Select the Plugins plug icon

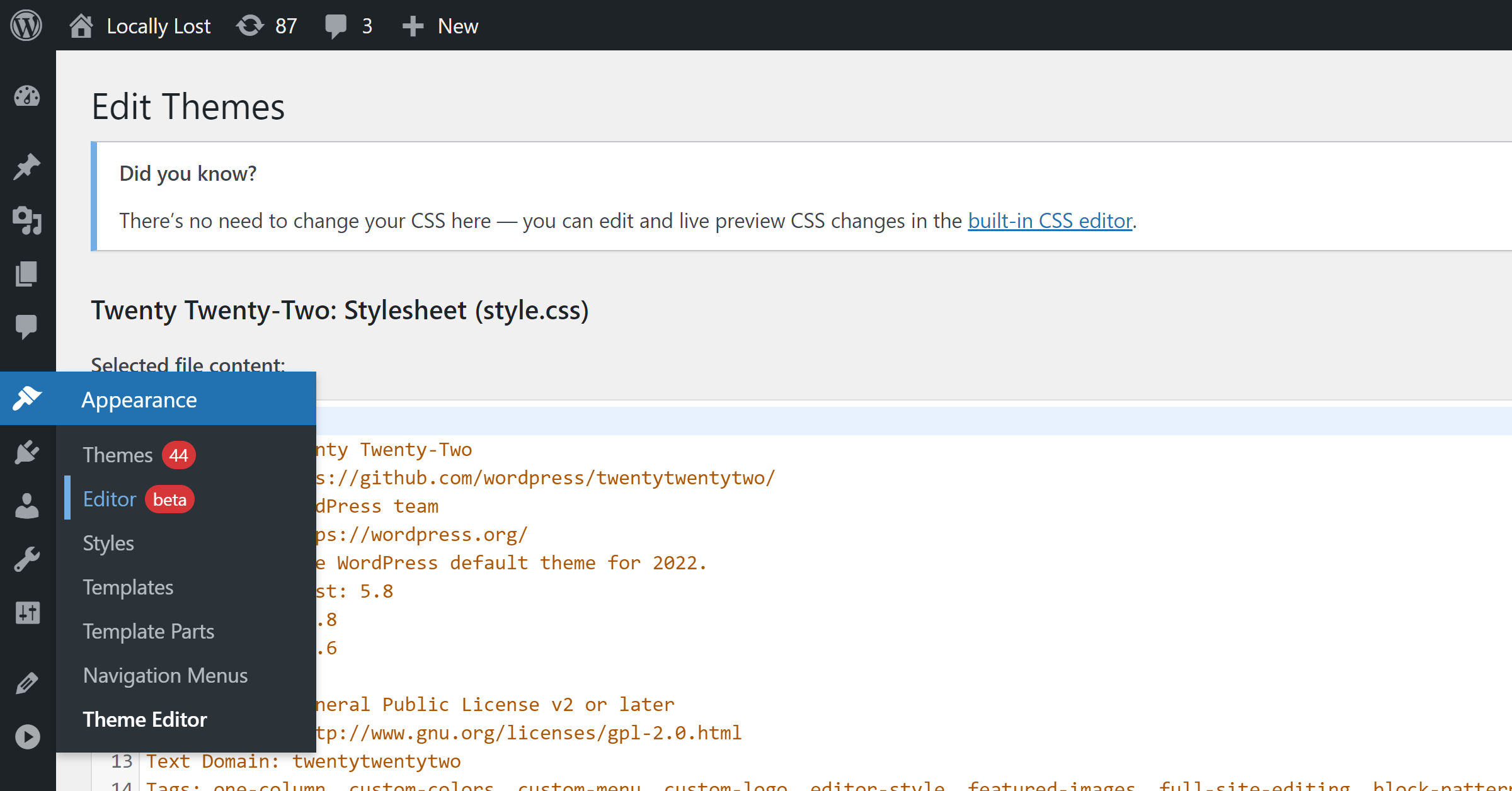click(x=26, y=452)
